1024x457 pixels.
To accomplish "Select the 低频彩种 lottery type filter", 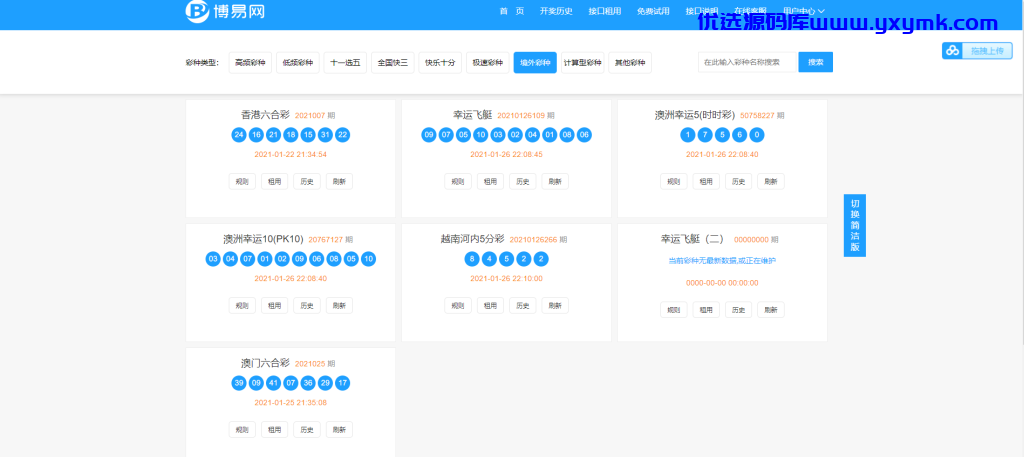I will (x=298, y=63).
